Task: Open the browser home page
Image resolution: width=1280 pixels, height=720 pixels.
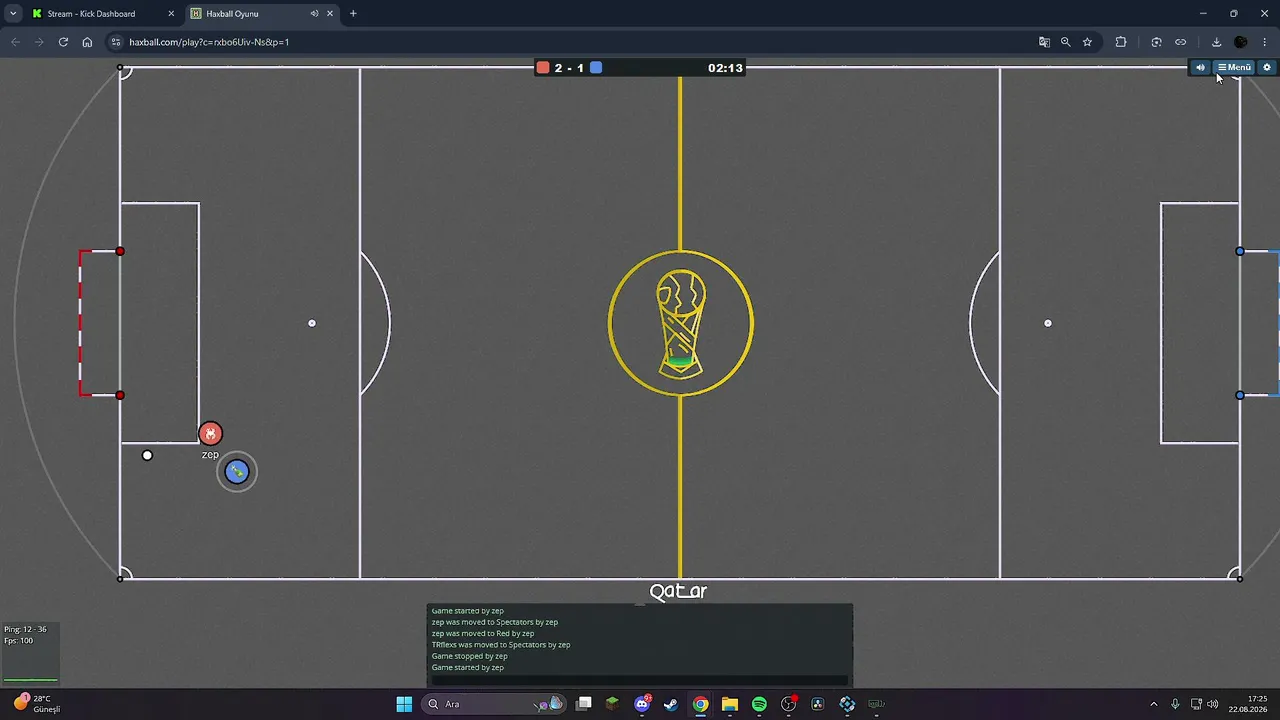Action: pos(87,42)
